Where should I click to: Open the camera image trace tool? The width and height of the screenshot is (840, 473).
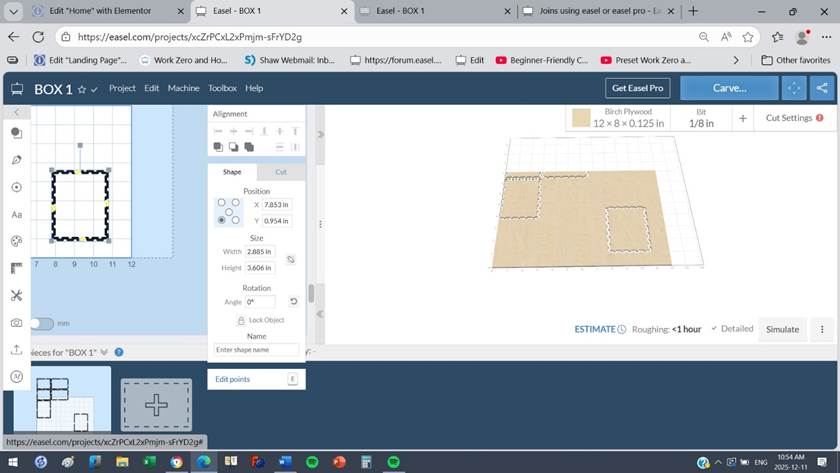(x=16, y=323)
